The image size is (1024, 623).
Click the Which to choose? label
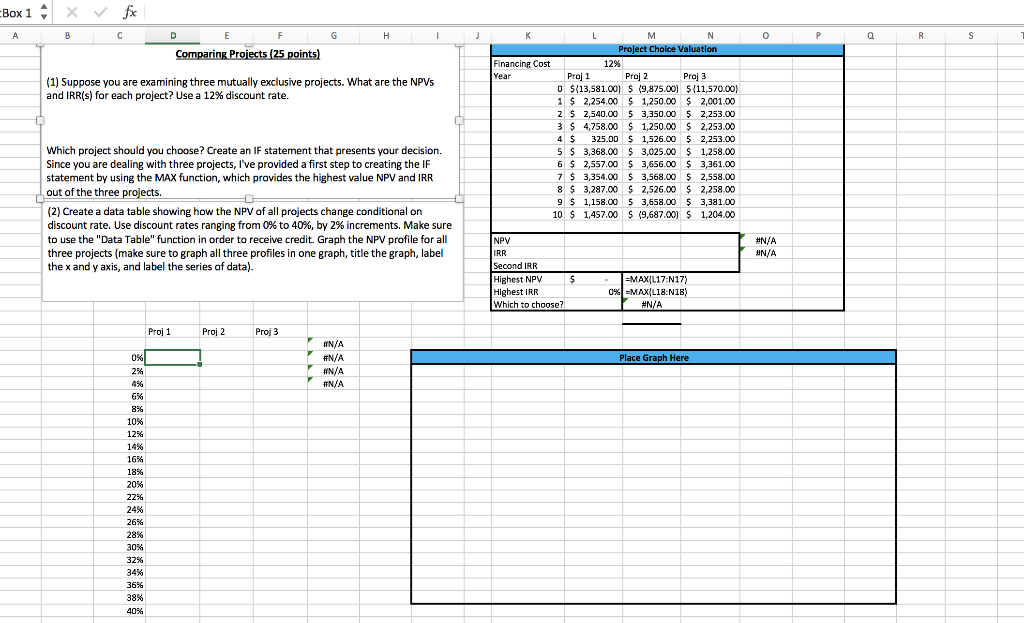coord(528,304)
